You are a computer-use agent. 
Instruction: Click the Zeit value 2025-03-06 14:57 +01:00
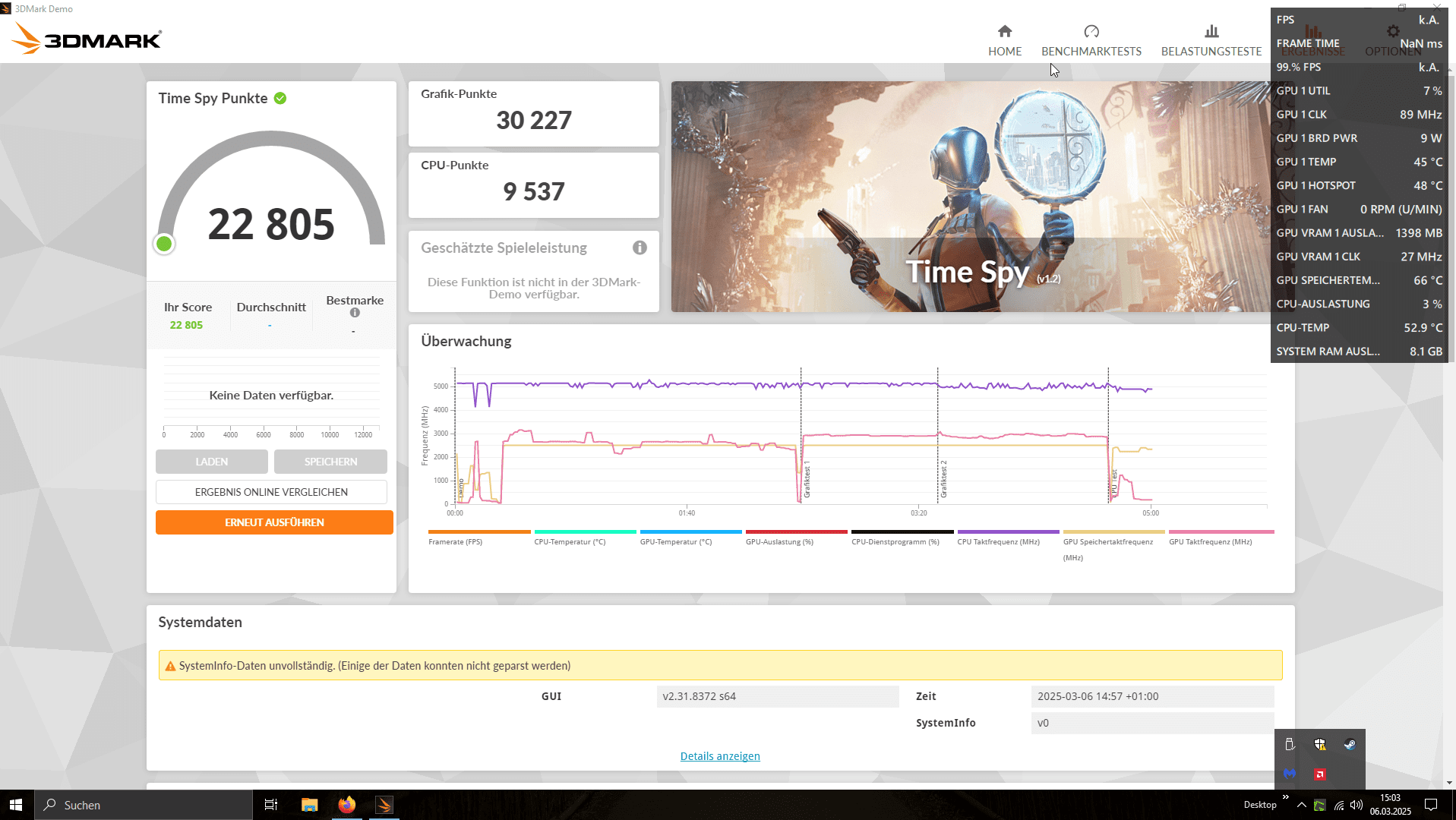(1152, 696)
